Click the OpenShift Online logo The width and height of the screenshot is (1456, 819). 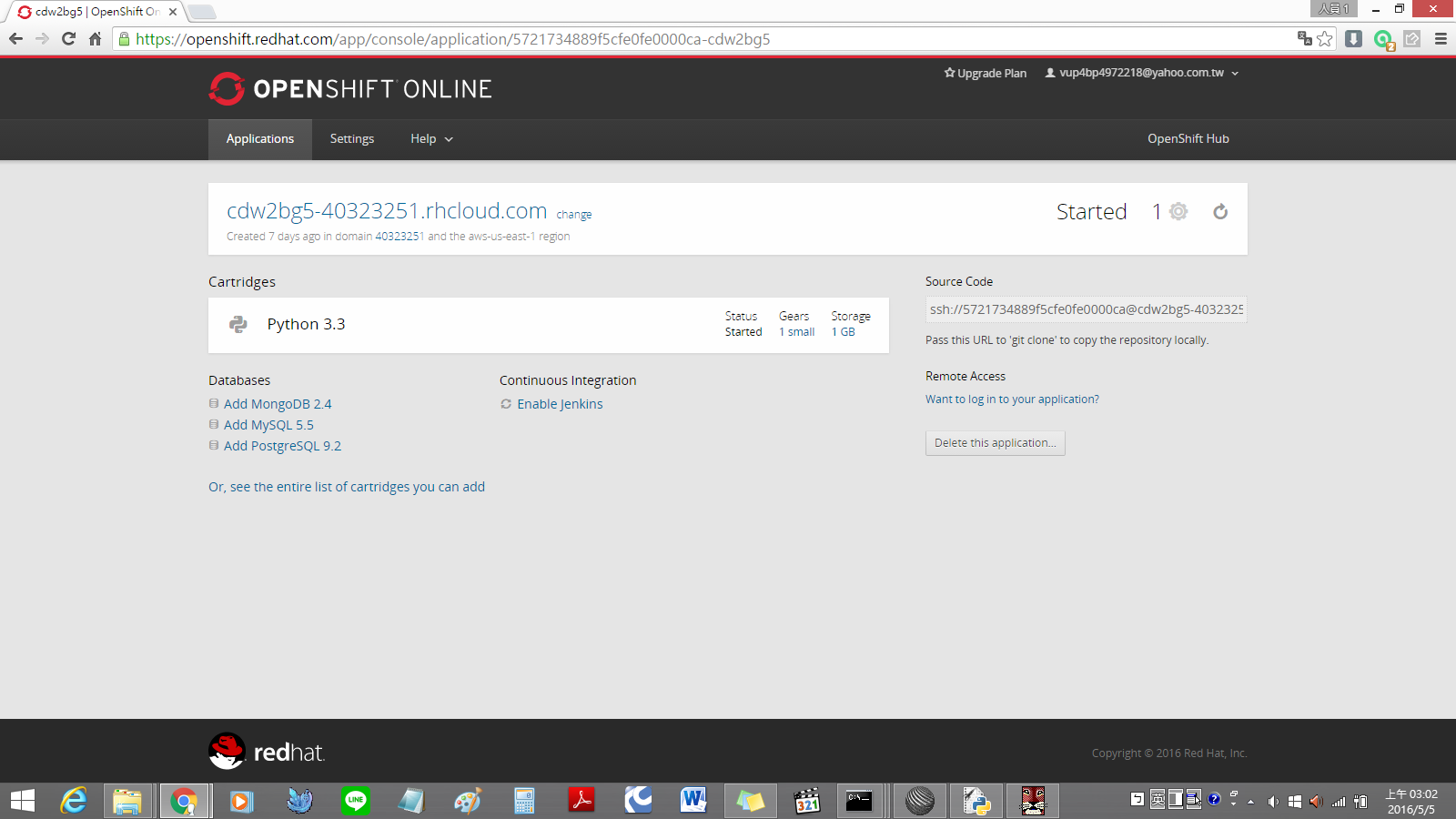pyautogui.click(x=350, y=88)
